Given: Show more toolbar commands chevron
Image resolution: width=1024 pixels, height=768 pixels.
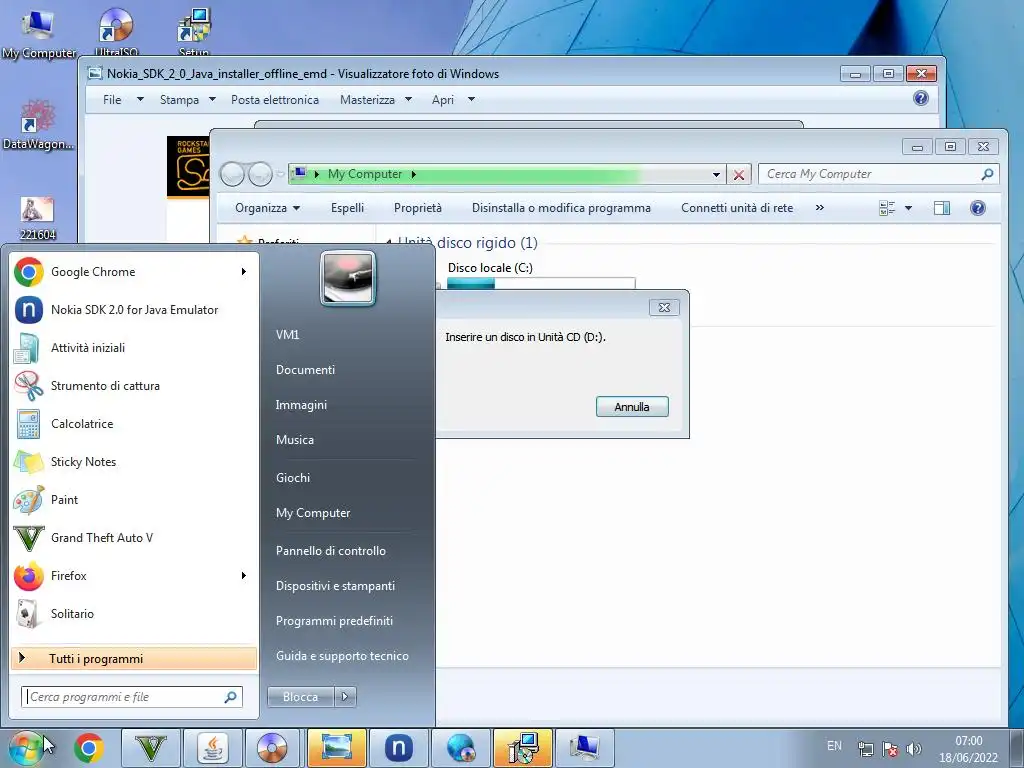Looking at the screenshot, I should (x=820, y=208).
